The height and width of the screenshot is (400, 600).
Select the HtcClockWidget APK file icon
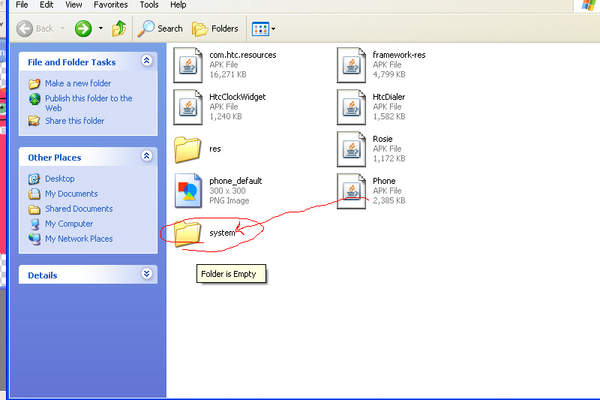click(188, 107)
